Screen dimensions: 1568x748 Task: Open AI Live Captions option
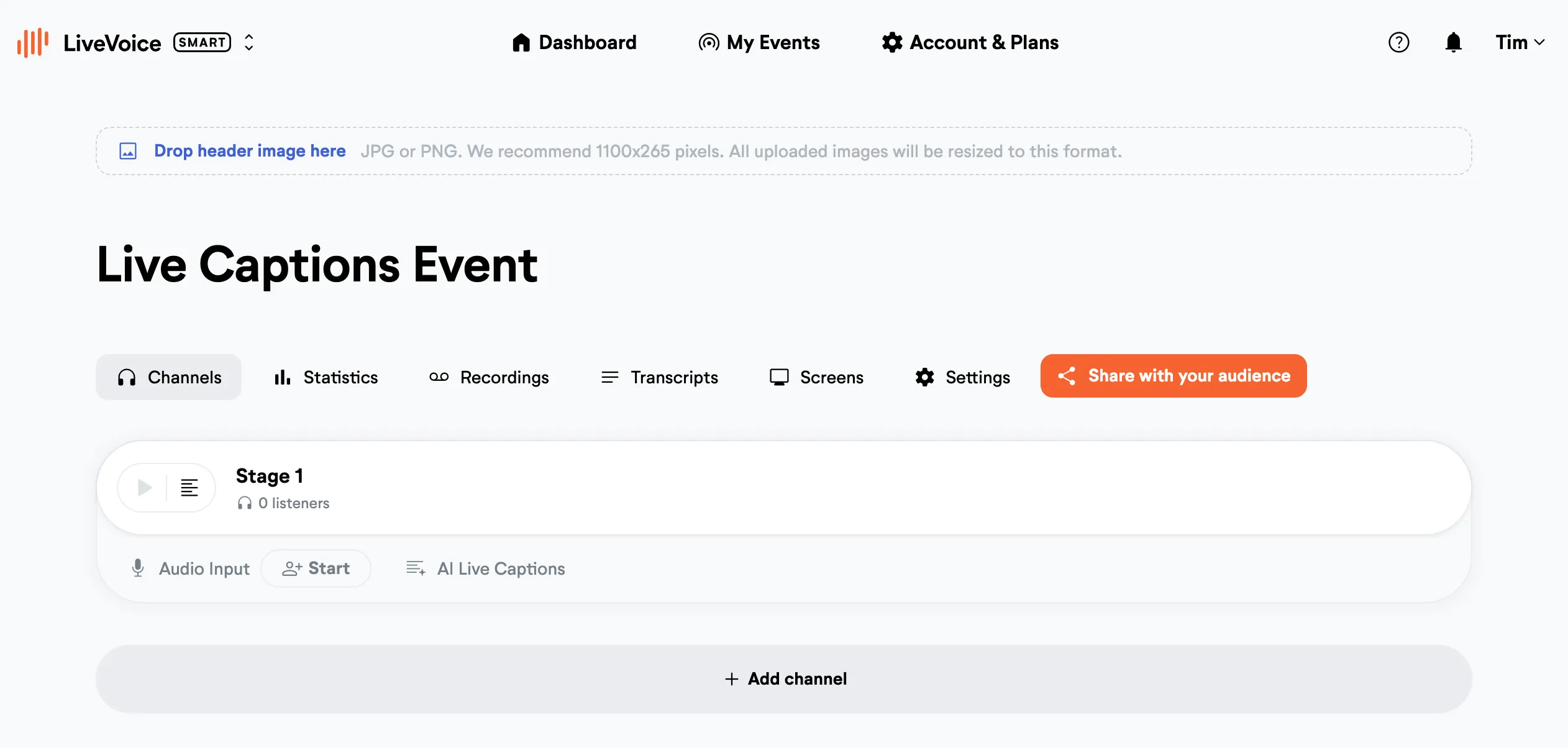point(485,568)
